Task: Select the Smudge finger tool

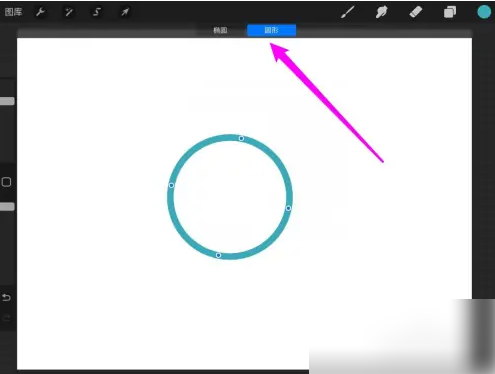Action: [381, 12]
